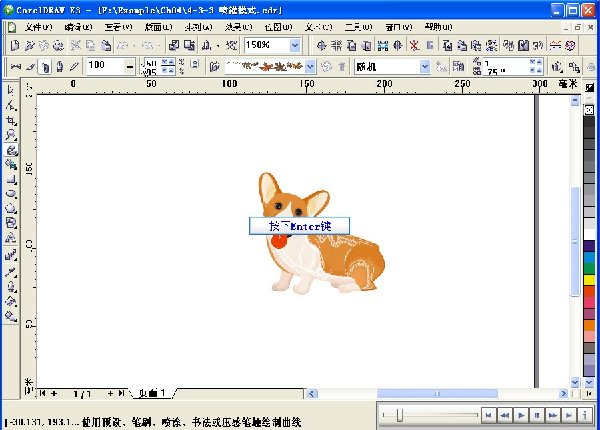600x430 pixels.
Task: Open the Fill tool flyout
Action: coord(11,301)
